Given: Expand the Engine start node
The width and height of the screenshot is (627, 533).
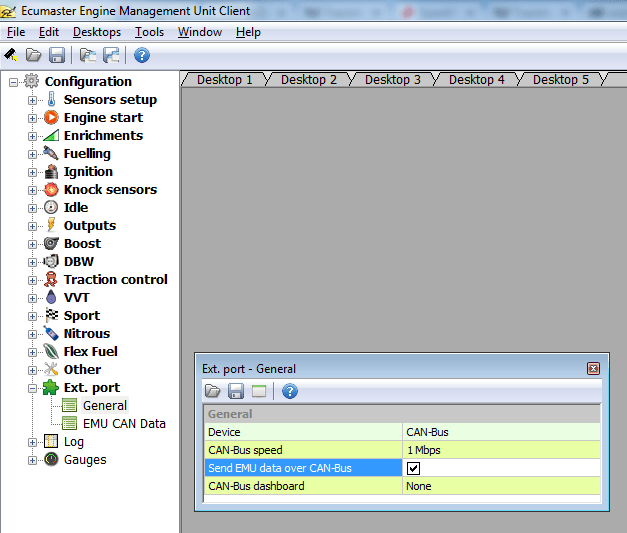Looking at the screenshot, I should (x=32, y=118).
